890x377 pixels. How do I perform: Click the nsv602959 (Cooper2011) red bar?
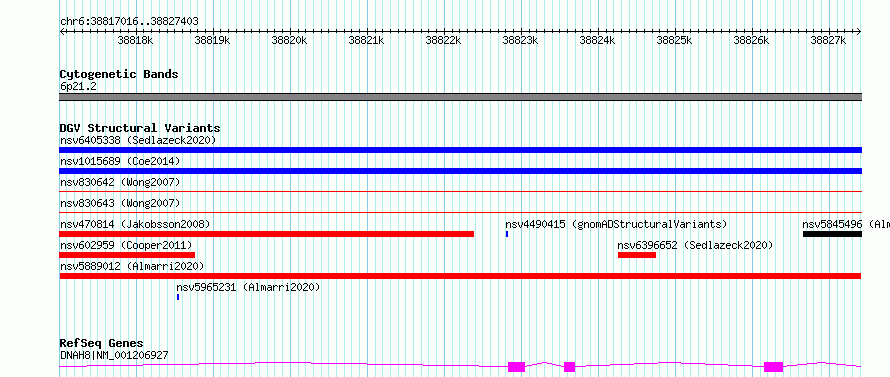coord(127,255)
